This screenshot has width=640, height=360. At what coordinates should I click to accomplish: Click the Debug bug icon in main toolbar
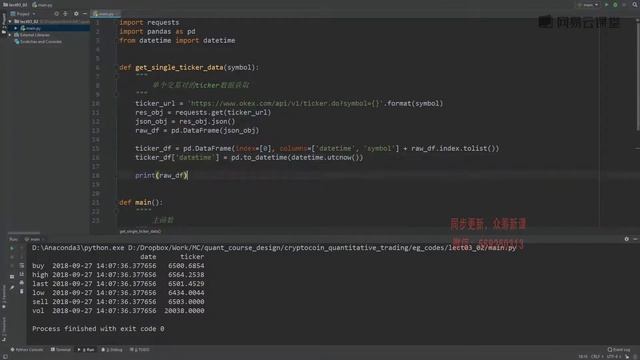point(615,5)
